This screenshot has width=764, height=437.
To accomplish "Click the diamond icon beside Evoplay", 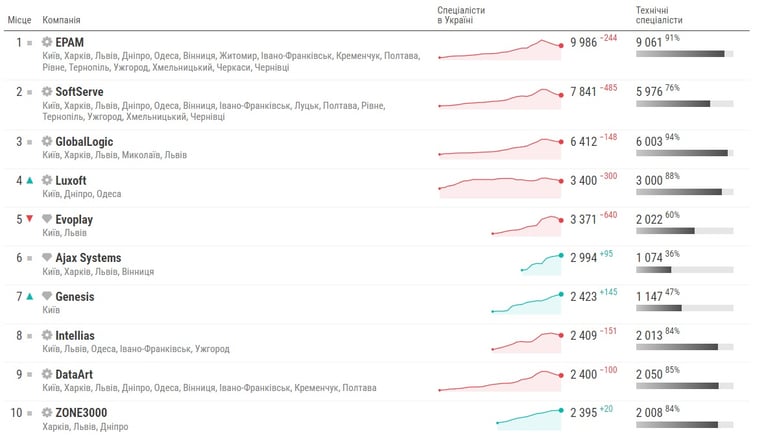I will click(47, 219).
